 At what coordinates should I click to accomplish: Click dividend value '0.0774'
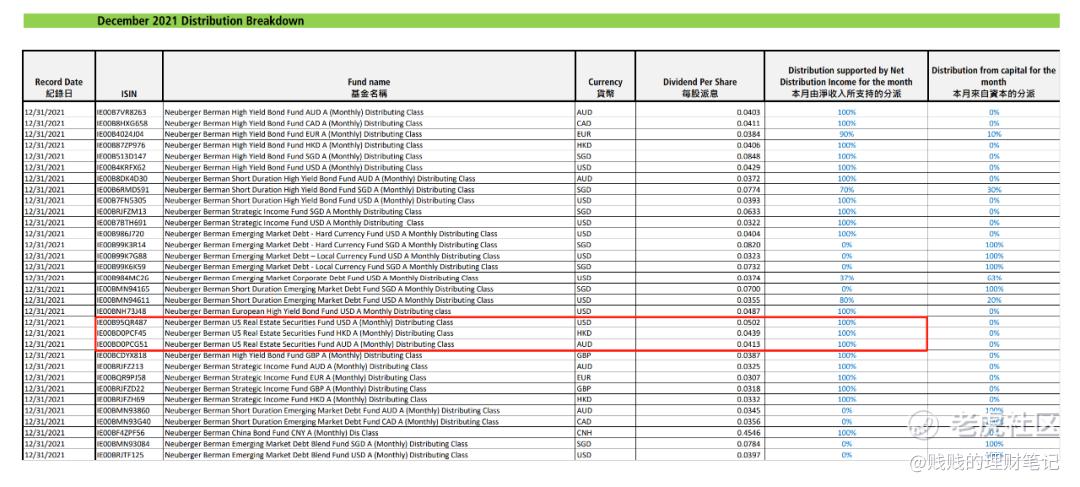coord(748,189)
